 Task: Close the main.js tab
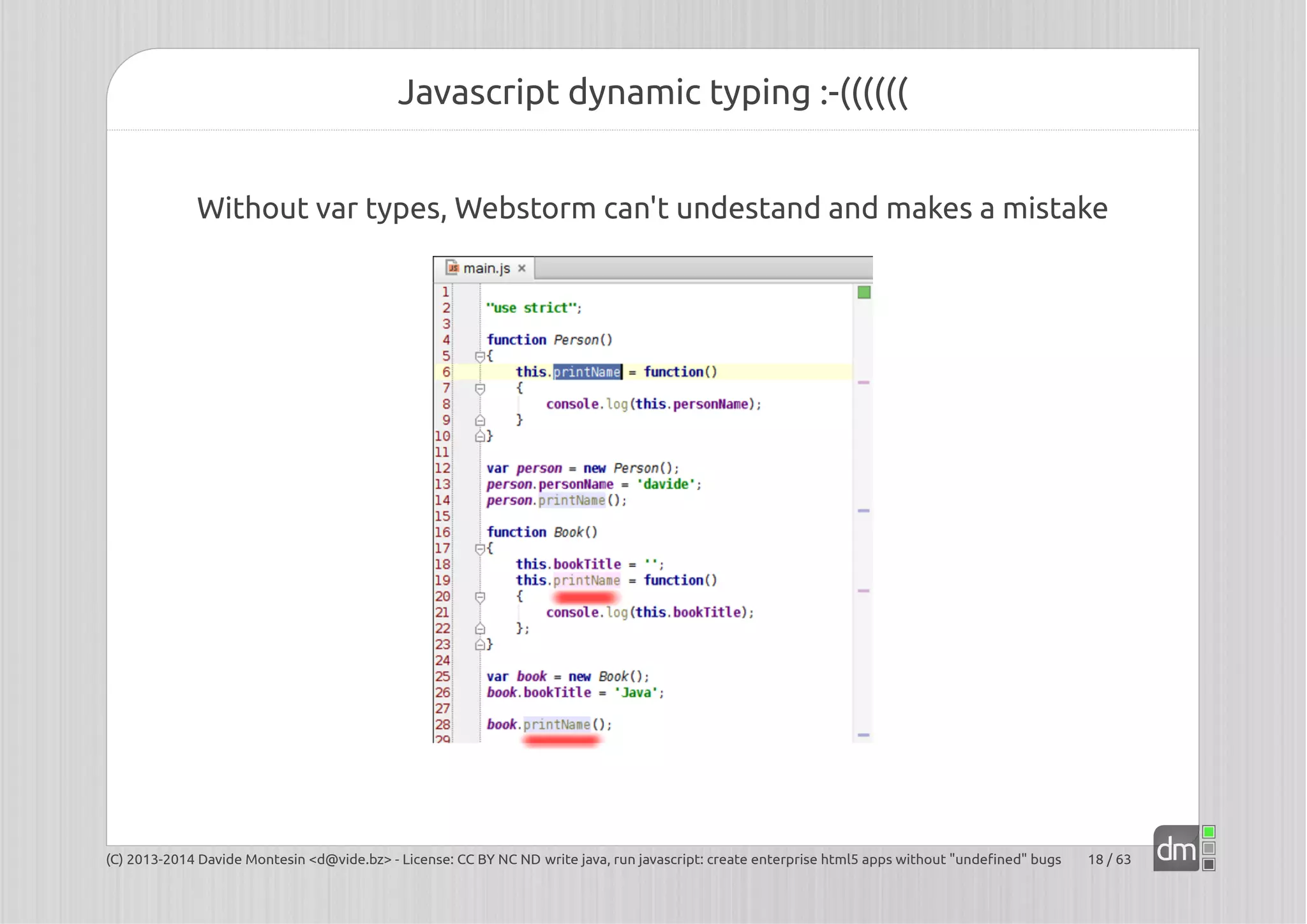[x=521, y=269]
